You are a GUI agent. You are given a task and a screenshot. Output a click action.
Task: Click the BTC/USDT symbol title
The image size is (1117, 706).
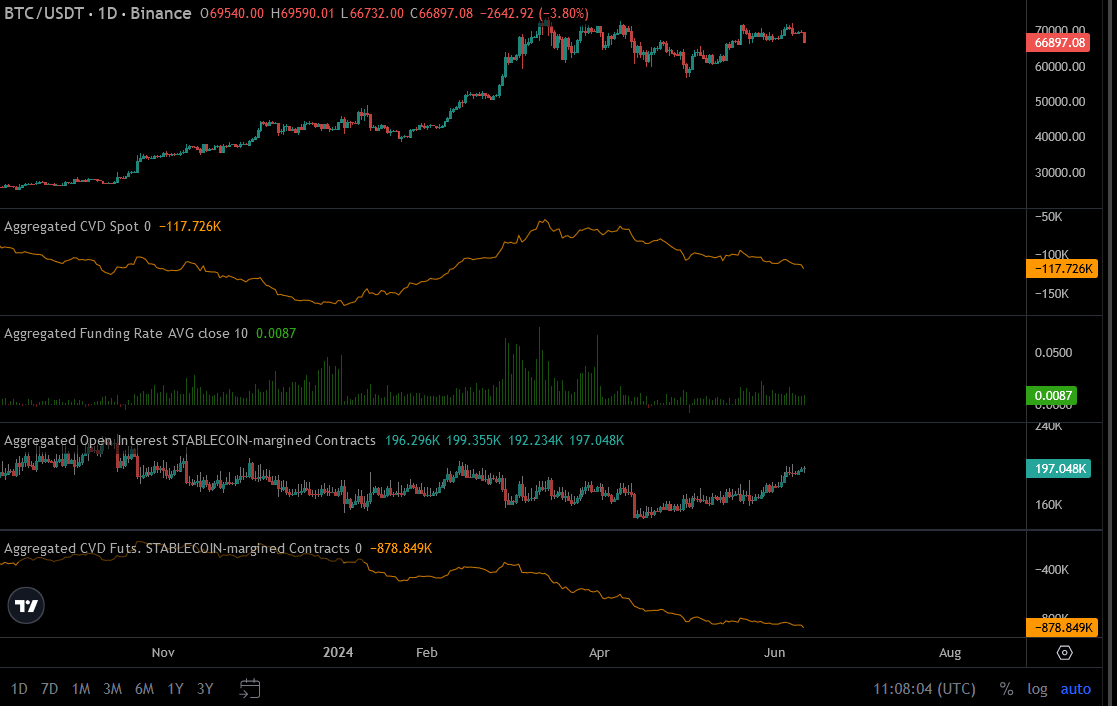pyautogui.click(x=98, y=14)
